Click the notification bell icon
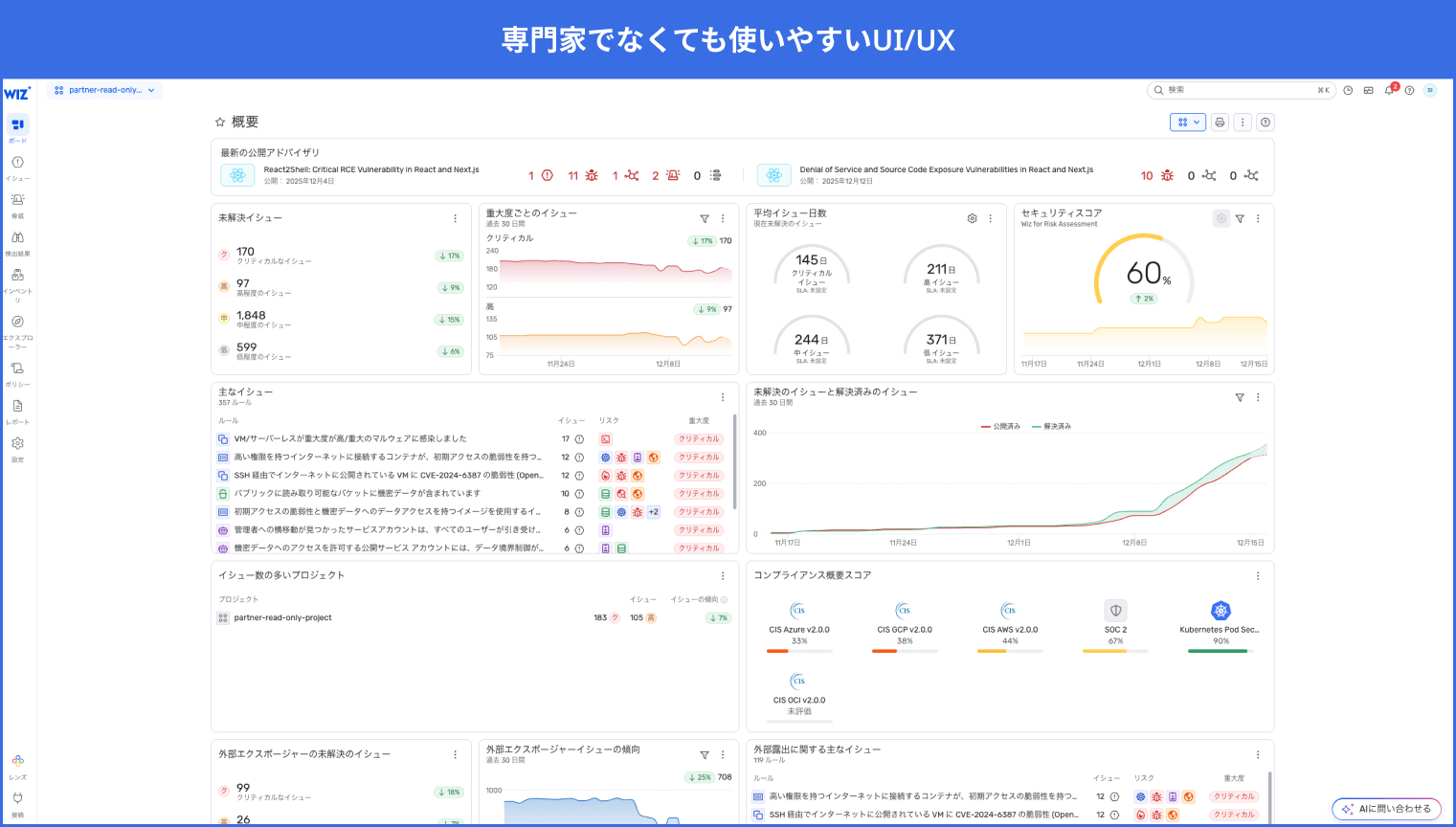The width and height of the screenshot is (1456, 827). pyautogui.click(x=1389, y=90)
